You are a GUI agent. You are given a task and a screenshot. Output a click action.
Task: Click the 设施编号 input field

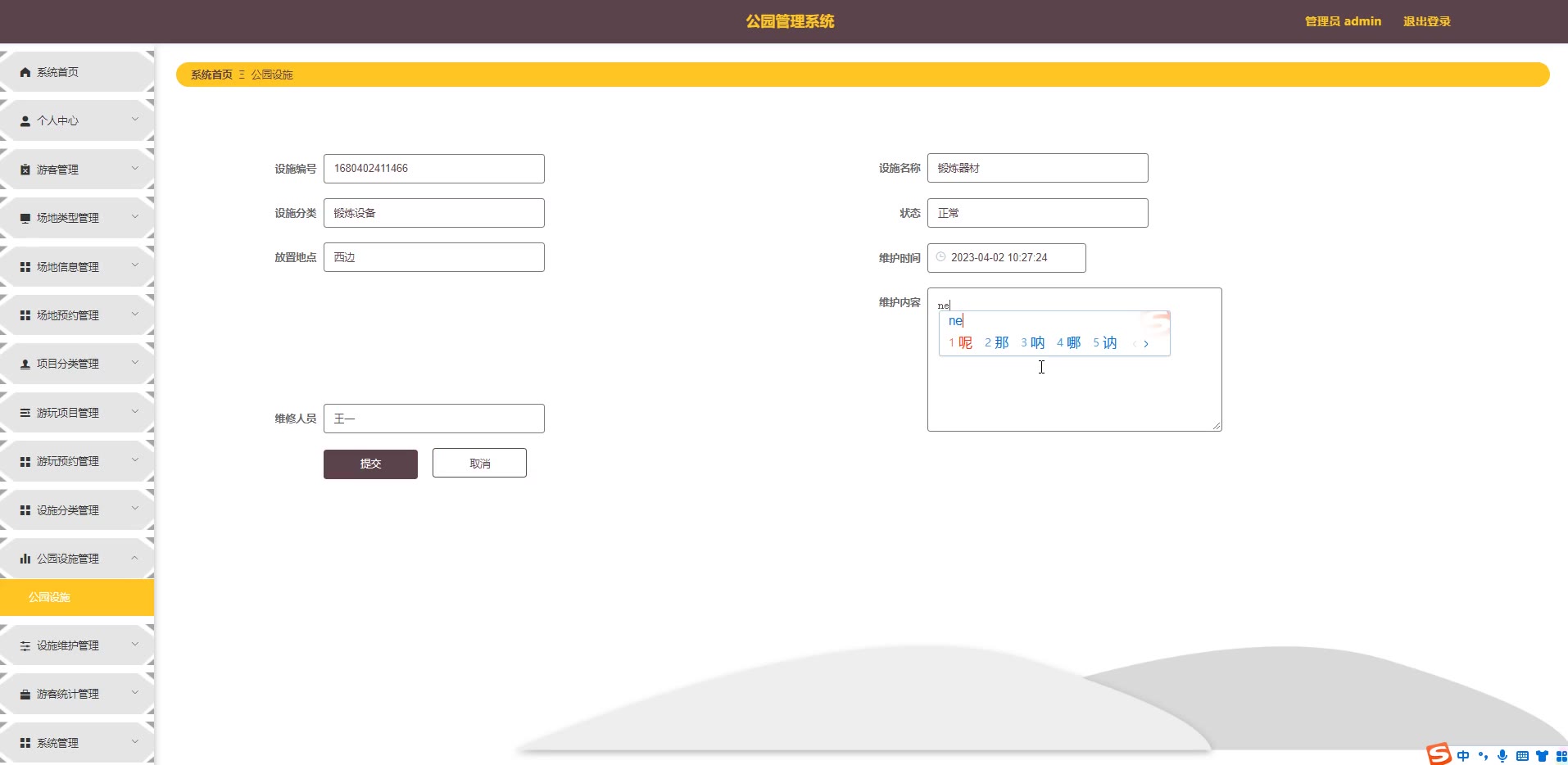click(434, 169)
